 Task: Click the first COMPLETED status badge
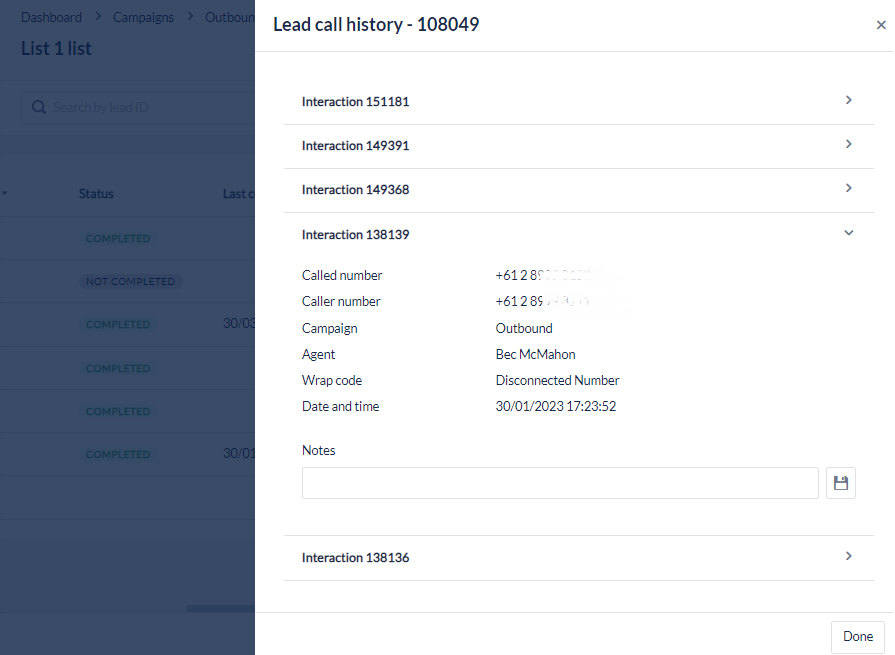[118, 239]
